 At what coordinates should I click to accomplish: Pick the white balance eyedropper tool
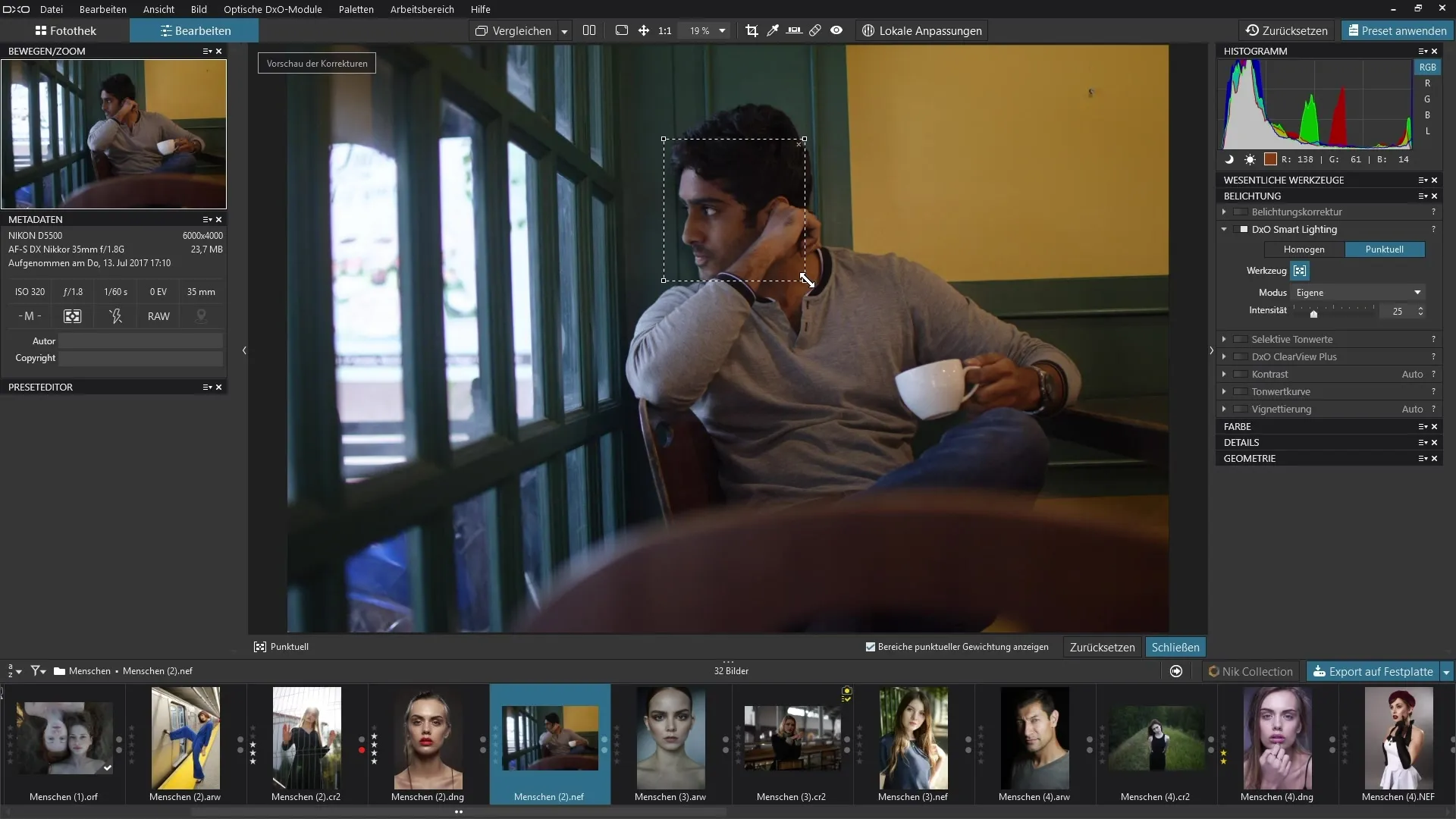(773, 31)
